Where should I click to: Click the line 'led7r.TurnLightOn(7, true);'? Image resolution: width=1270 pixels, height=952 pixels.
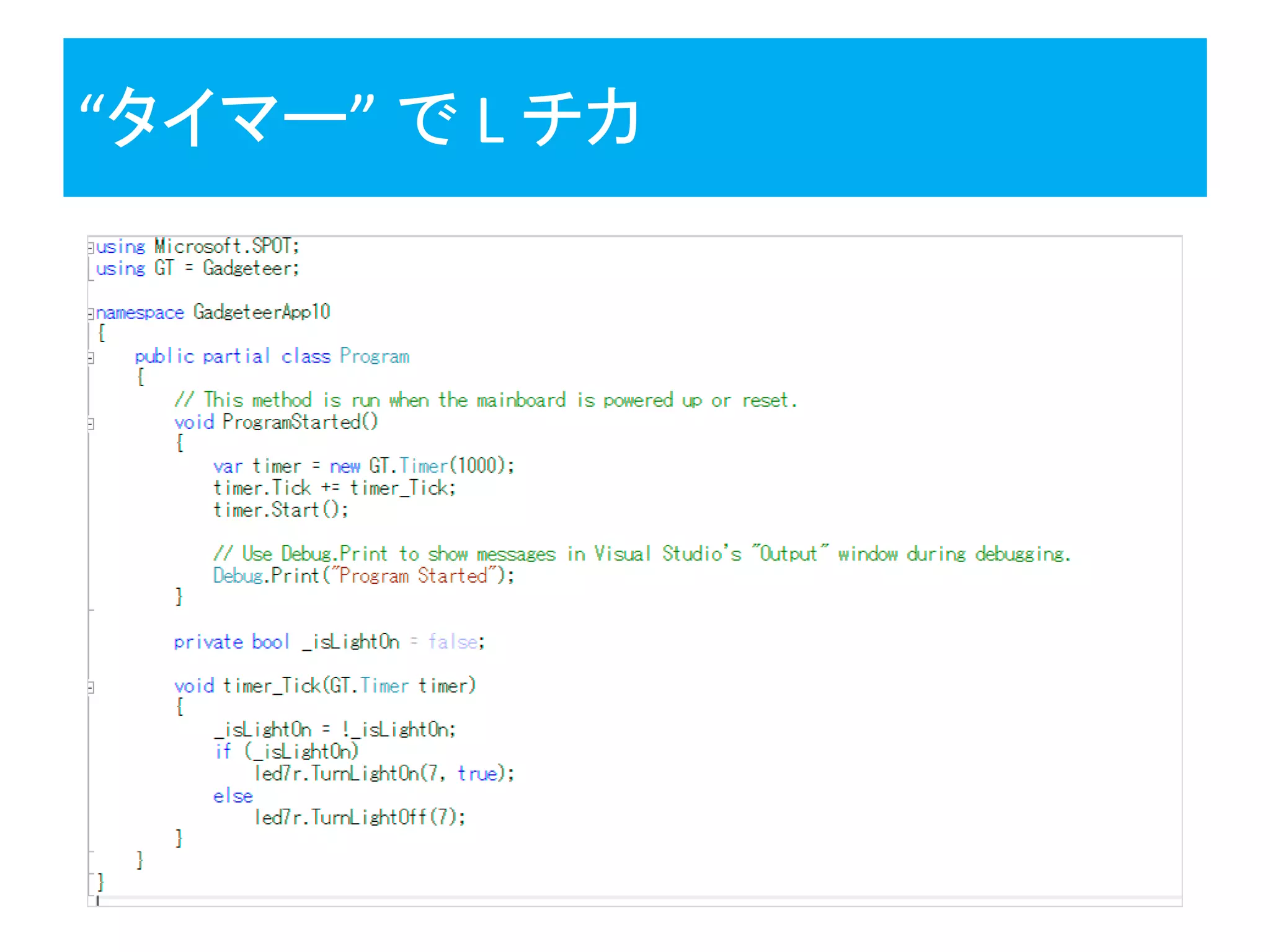point(384,773)
